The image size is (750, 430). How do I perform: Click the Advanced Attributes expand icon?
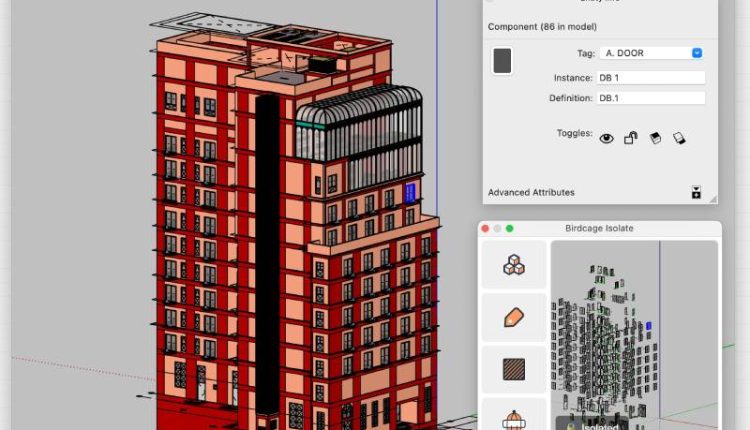pos(696,192)
